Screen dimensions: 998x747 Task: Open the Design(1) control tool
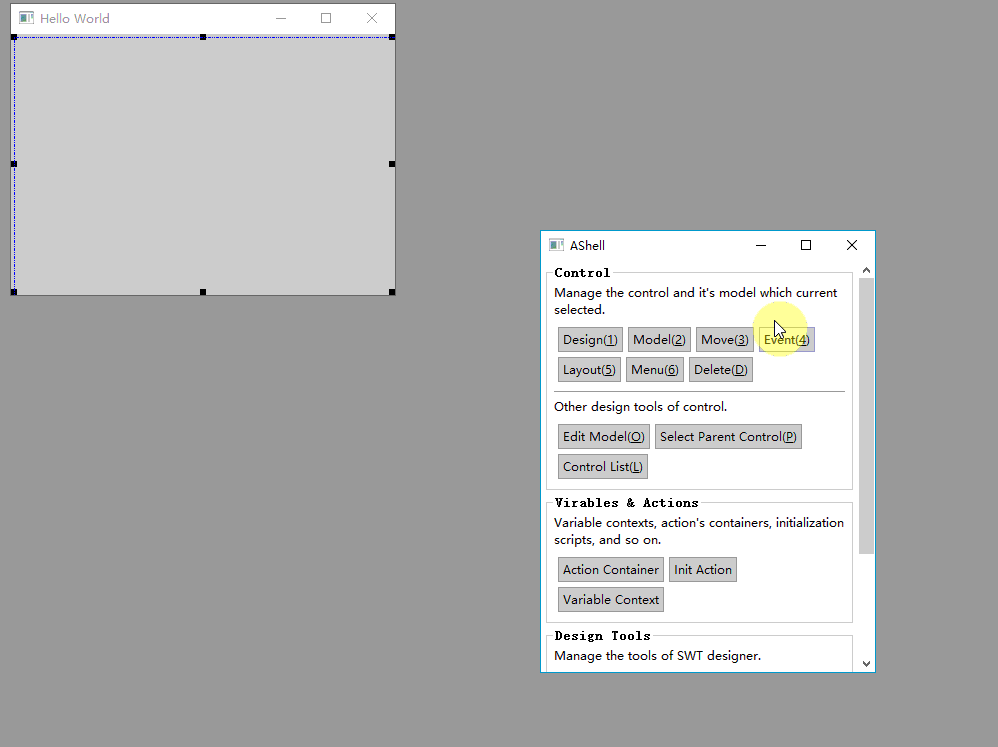[x=590, y=340]
